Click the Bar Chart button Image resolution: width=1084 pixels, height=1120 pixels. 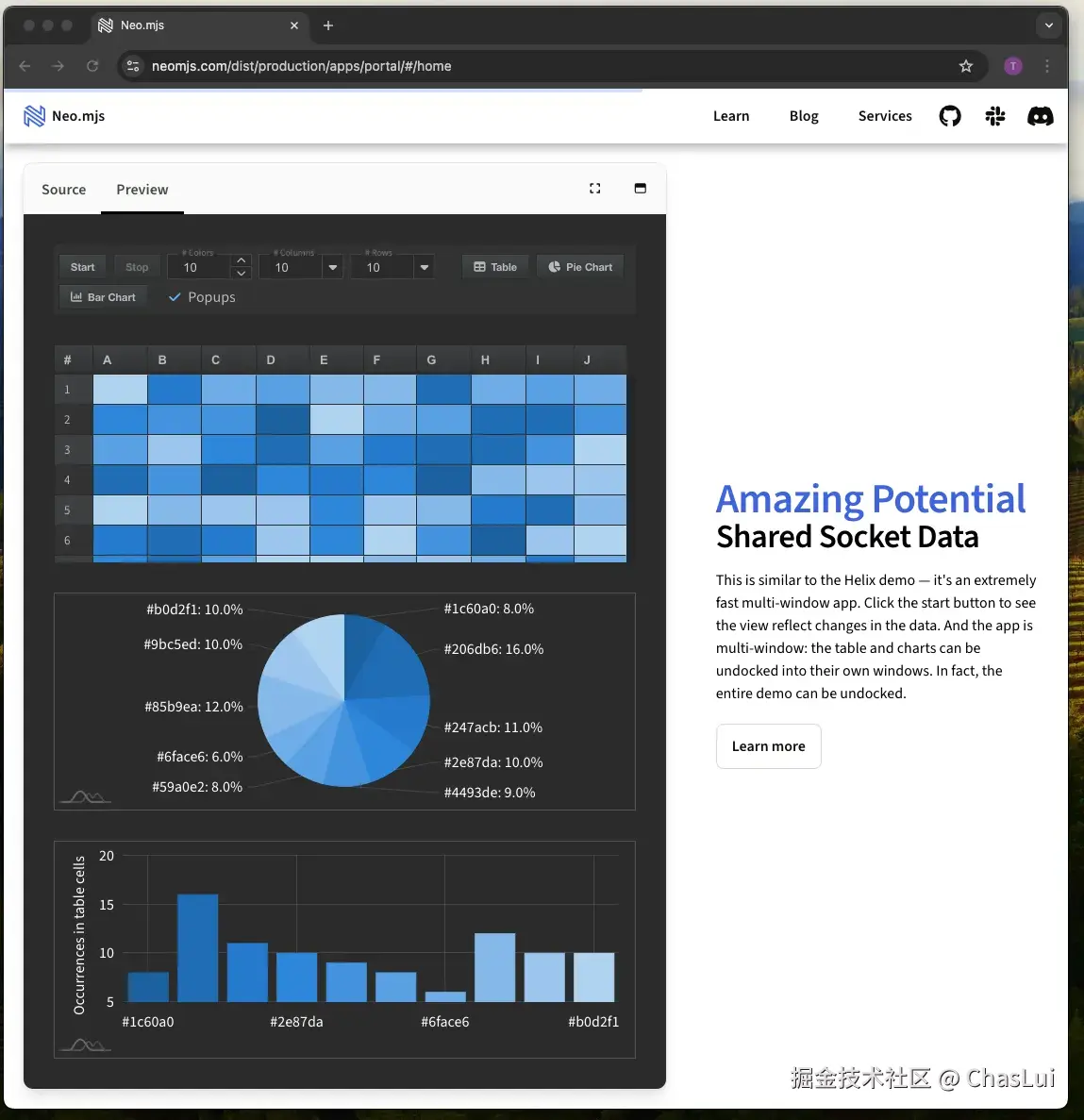103,297
